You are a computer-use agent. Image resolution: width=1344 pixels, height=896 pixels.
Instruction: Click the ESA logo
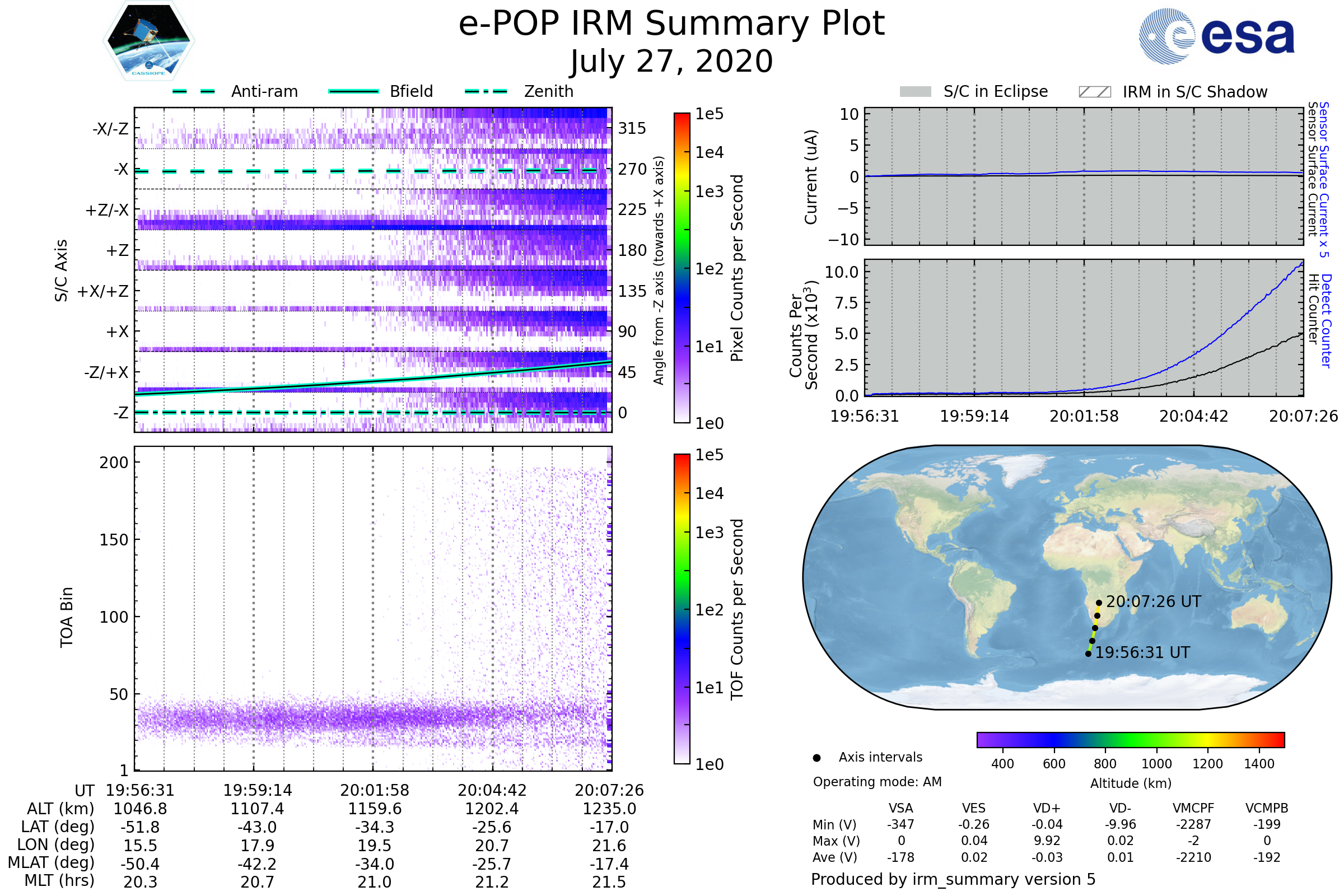click(1217, 36)
